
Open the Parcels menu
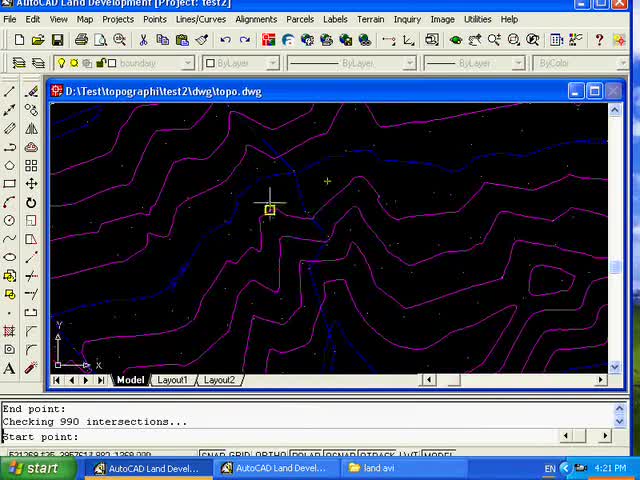tap(300, 19)
